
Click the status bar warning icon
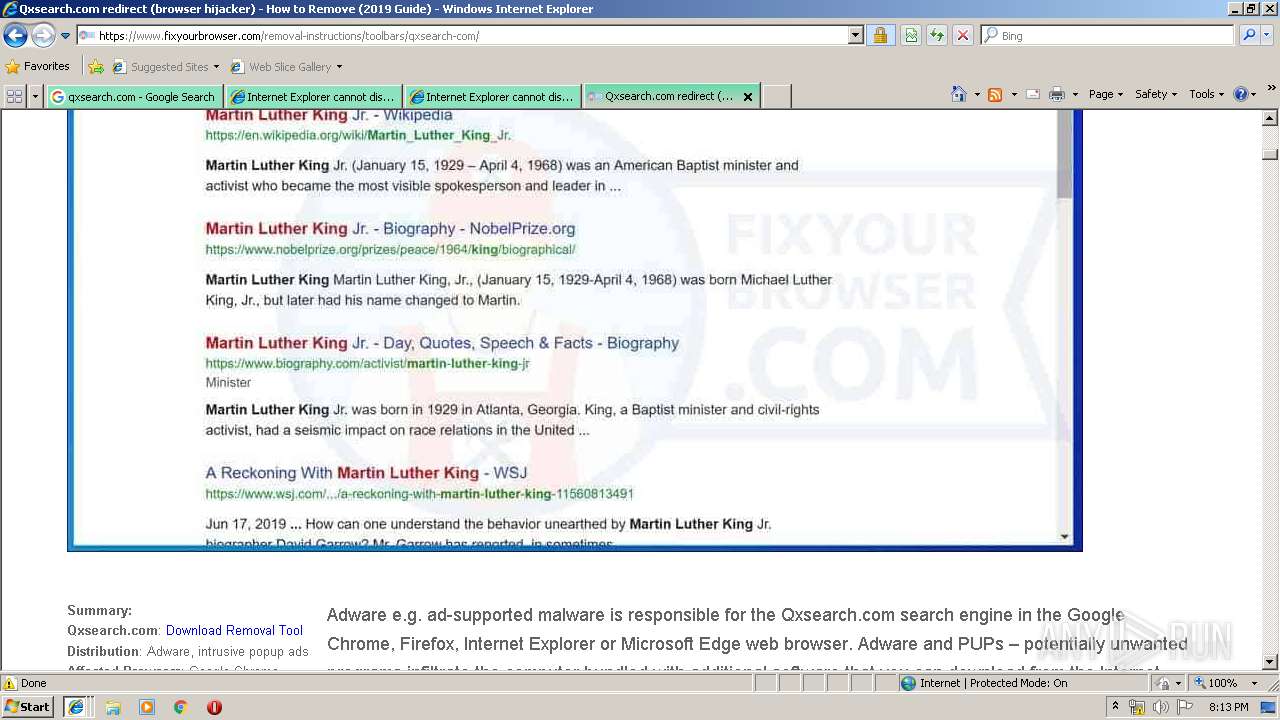pos(10,683)
